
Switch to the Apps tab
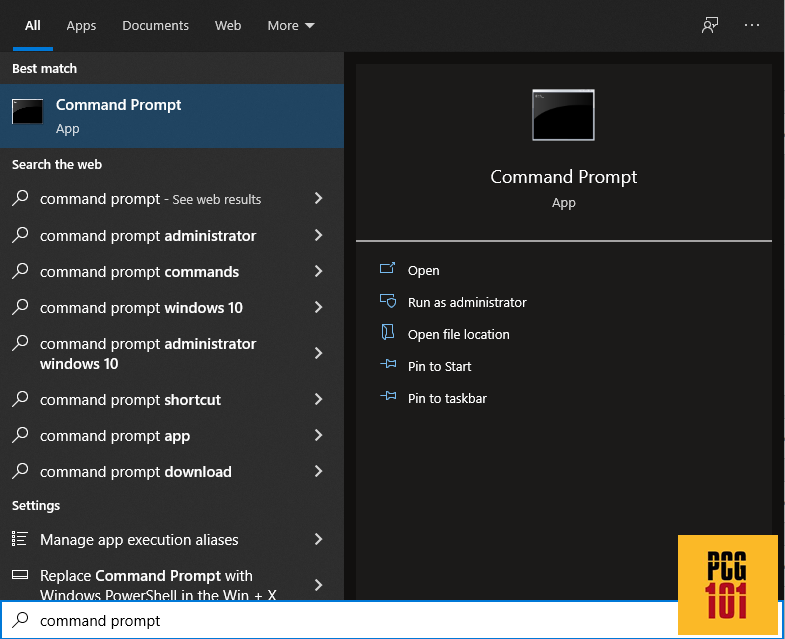click(x=81, y=26)
